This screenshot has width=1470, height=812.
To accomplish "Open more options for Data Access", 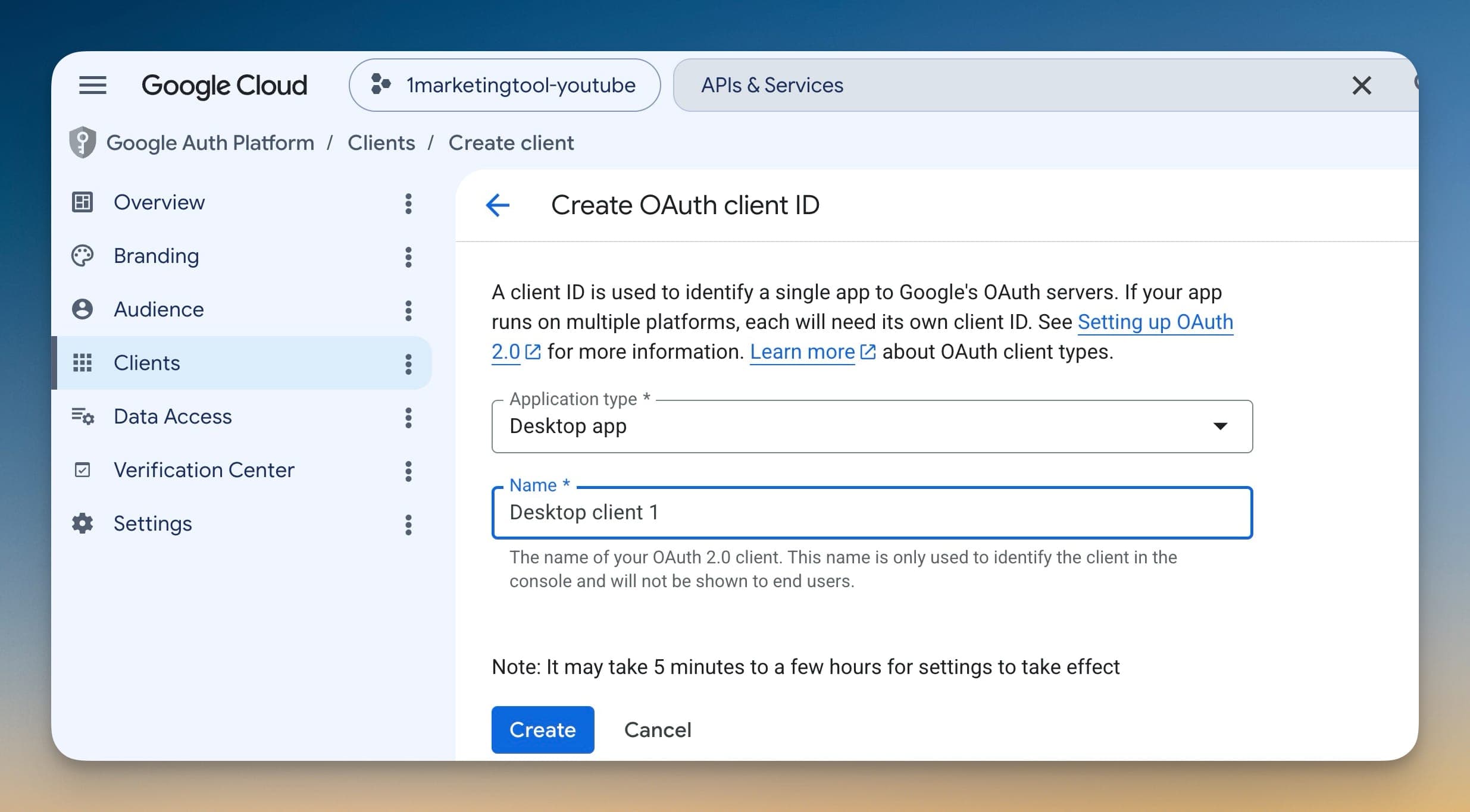I will 408,418.
